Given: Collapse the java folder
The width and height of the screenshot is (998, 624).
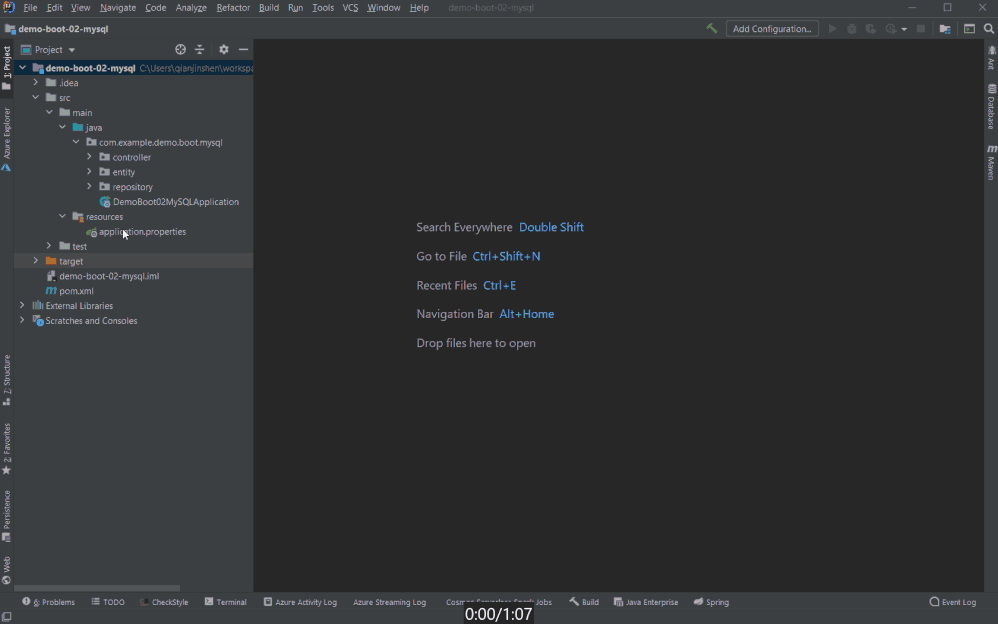Looking at the screenshot, I should (62, 127).
